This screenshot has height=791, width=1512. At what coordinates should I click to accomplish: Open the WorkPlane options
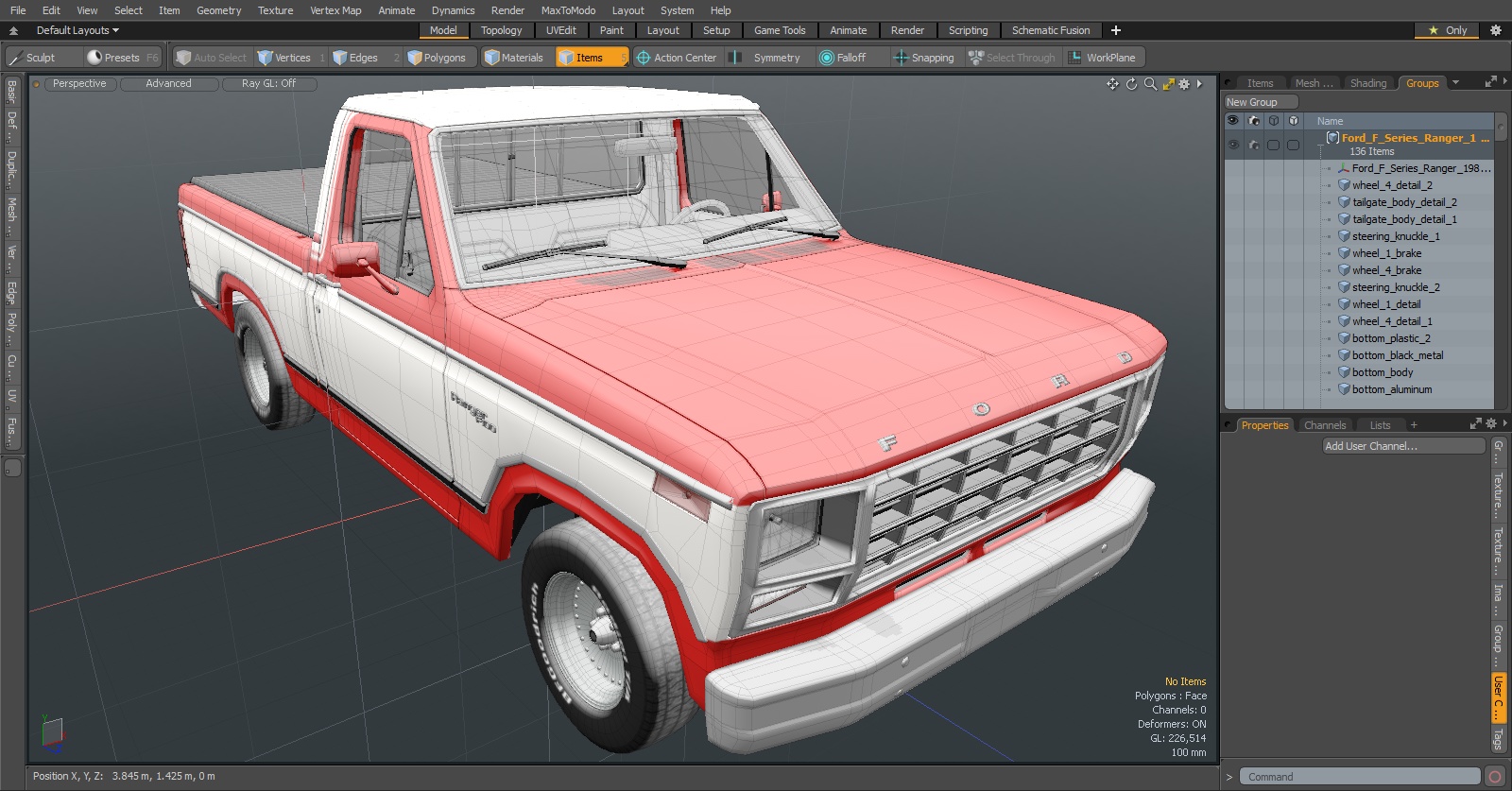1103,58
